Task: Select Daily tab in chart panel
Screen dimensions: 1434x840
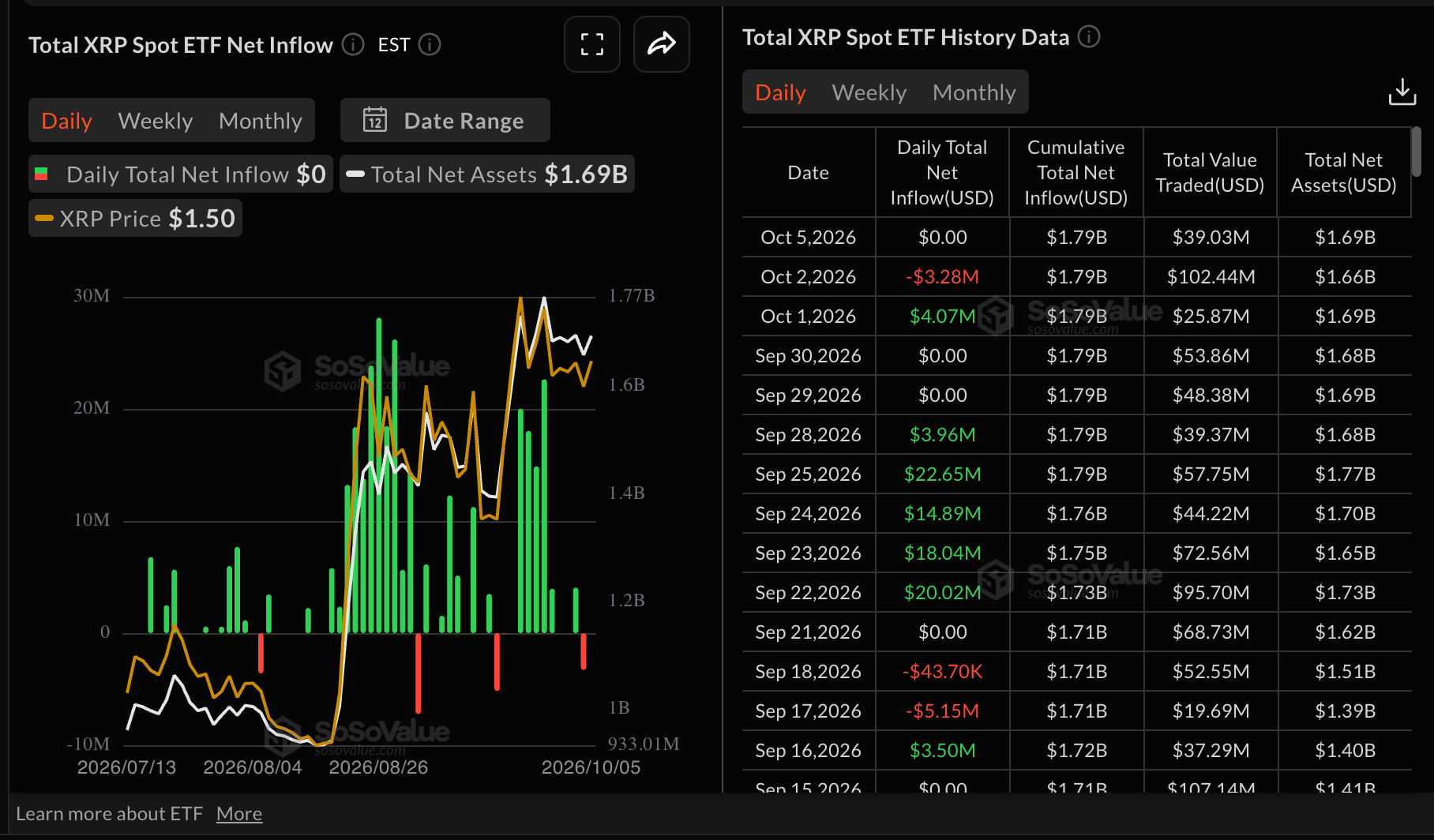Action: pyautogui.click(x=67, y=121)
